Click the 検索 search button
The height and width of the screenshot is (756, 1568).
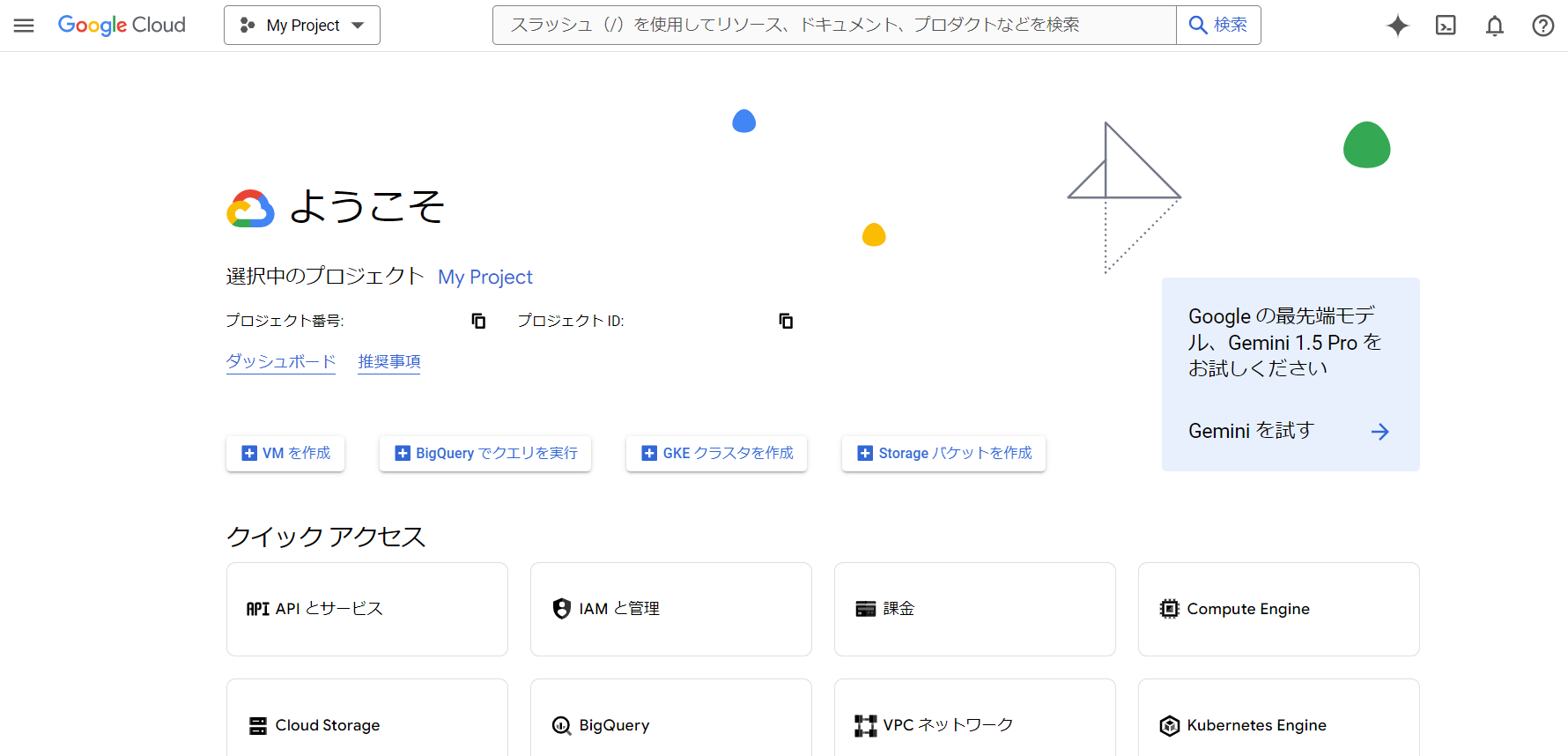[1218, 25]
